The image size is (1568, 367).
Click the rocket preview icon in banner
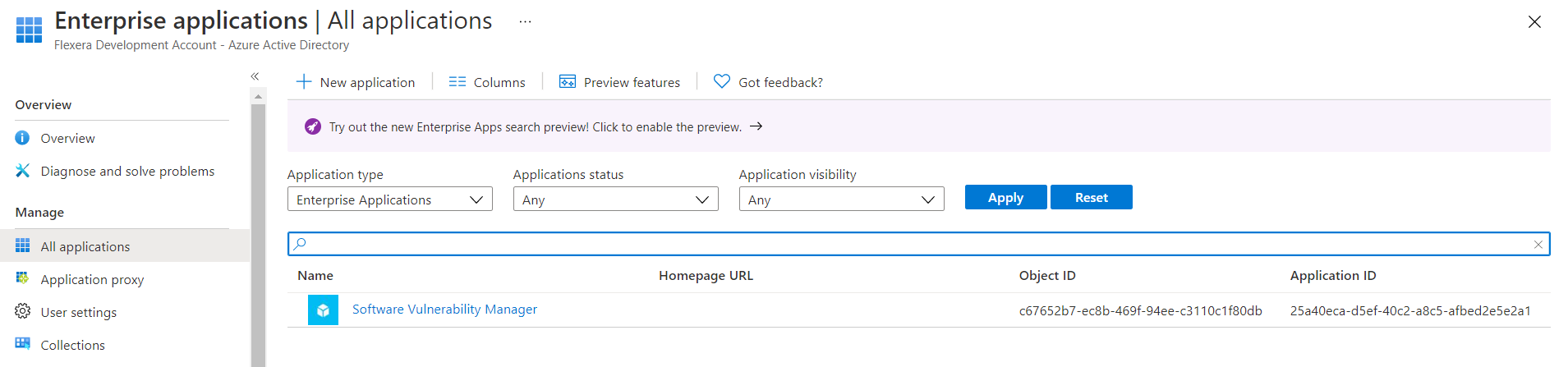coord(313,126)
